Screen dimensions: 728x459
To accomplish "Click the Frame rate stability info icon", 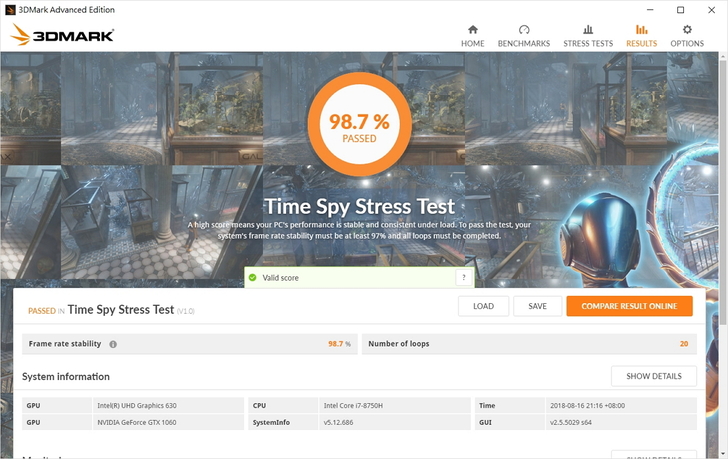I will [113, 344].
